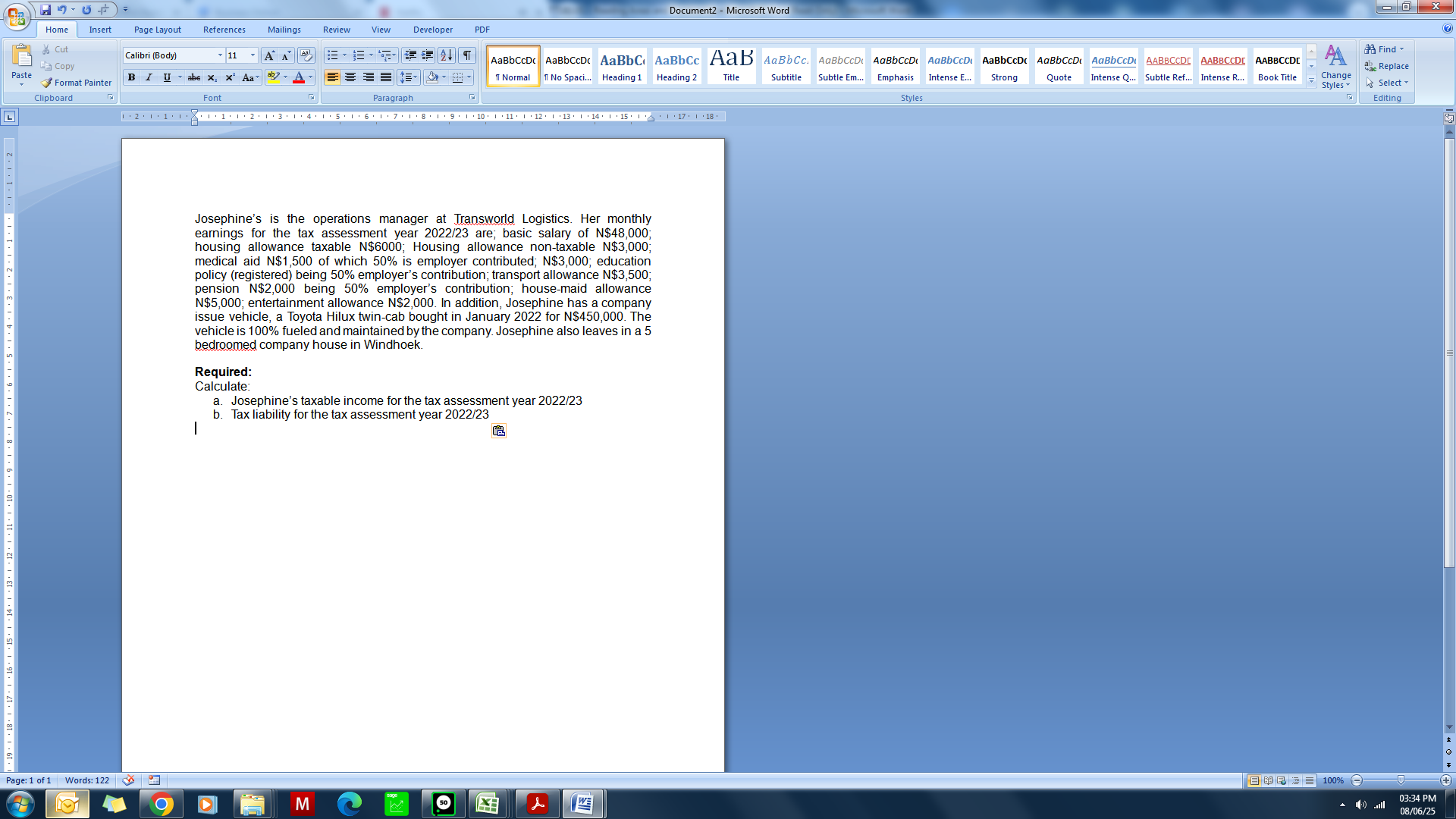Open the Change Case dropdown
The image size is (1456, 819).
click(x=250, y=77)
